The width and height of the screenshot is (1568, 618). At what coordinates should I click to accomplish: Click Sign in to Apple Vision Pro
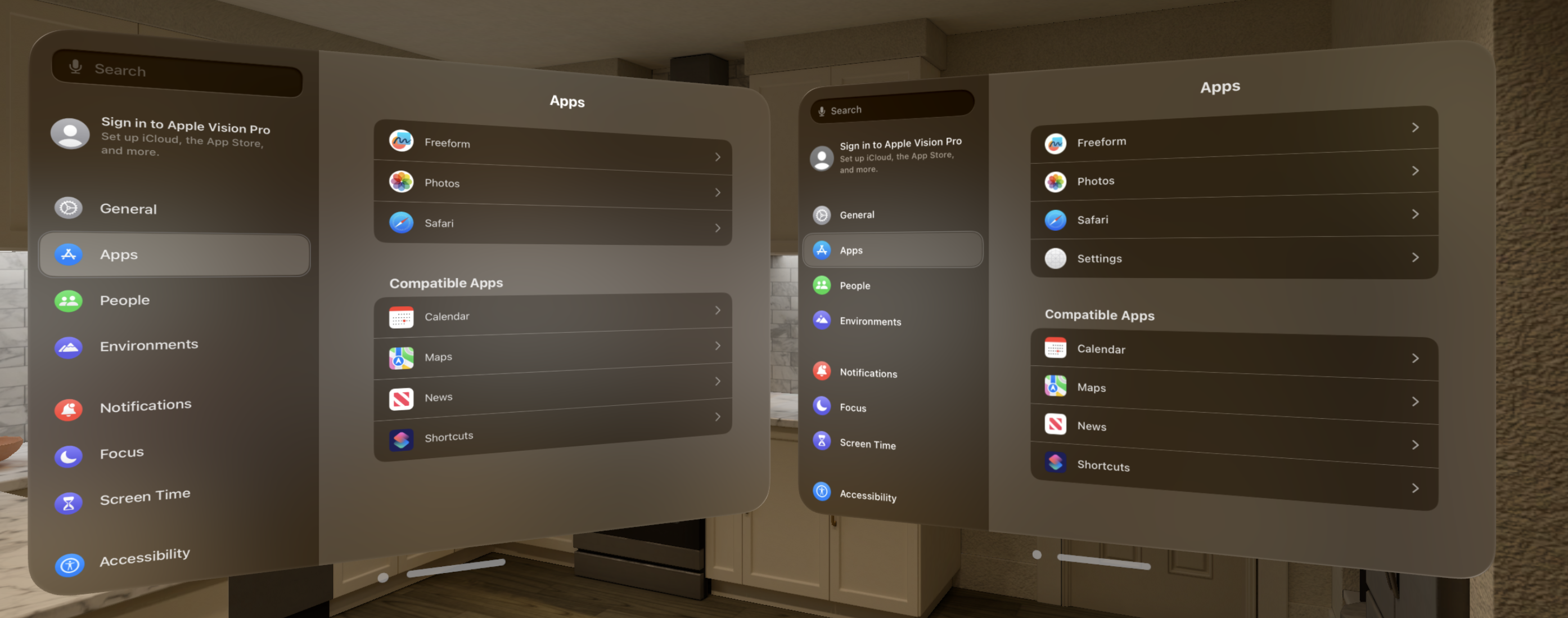pyautogui.click(x=180, y=135)
